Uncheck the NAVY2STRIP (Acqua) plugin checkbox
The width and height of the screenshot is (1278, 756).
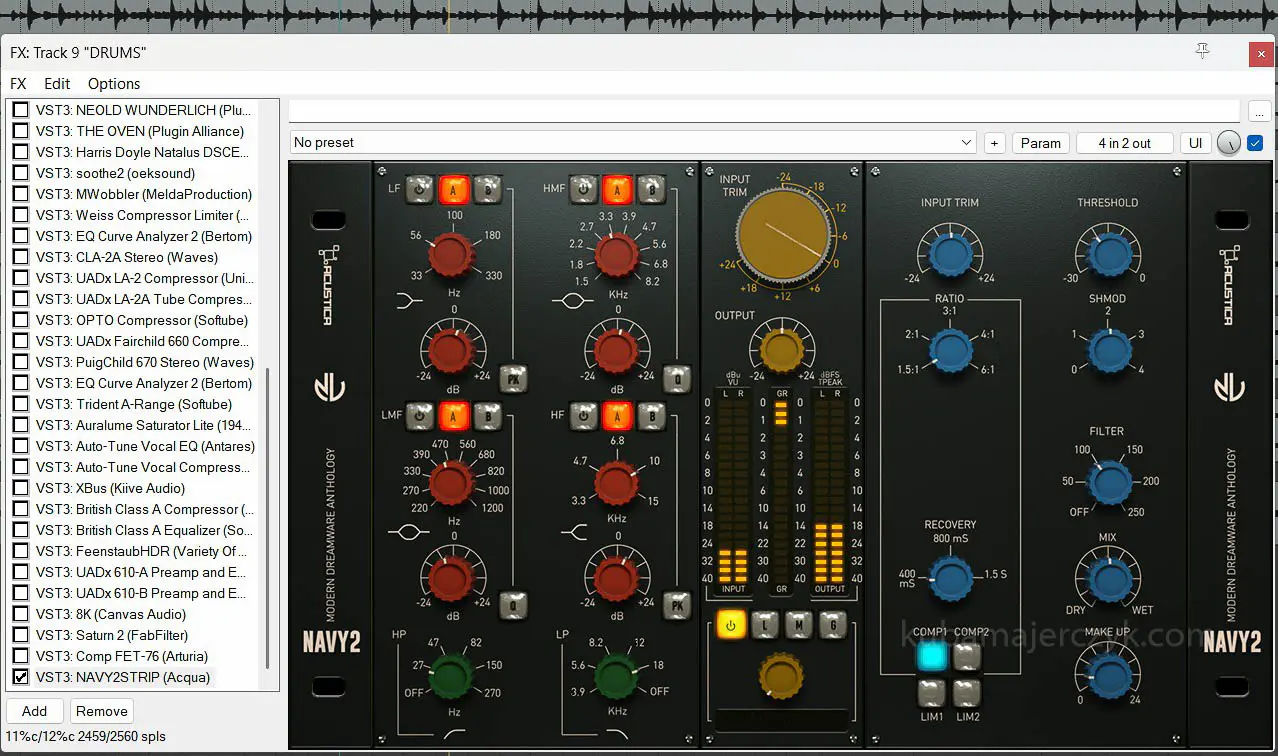pyautogui.click(x=20, y=677)
